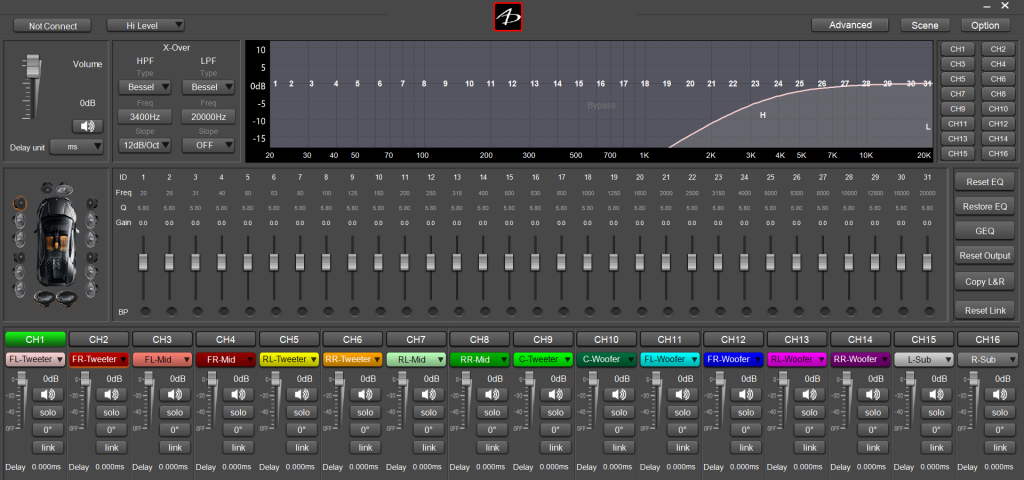This screenshot has height=480, width=1024.
Task: Mute CH1 FL-Tweeter speaker icon
Action: (x=46, y=395)
